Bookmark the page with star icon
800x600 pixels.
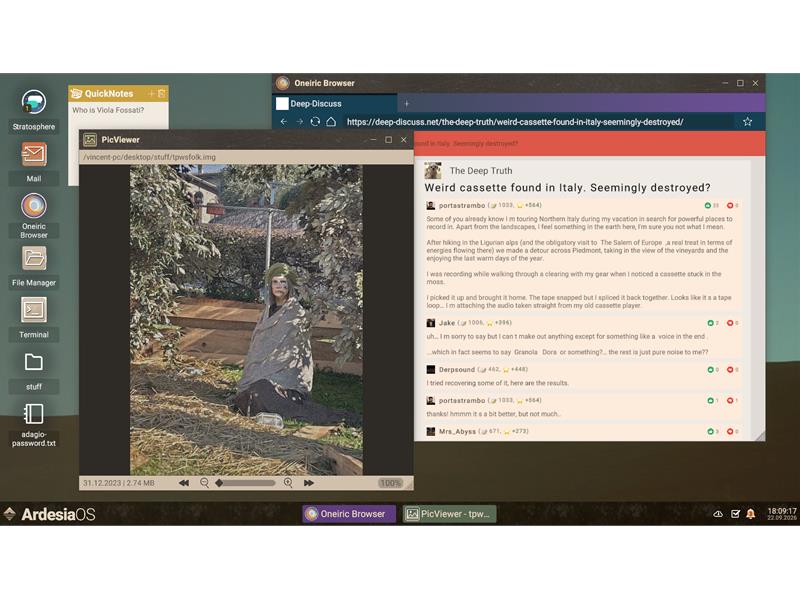coord(747,122)
